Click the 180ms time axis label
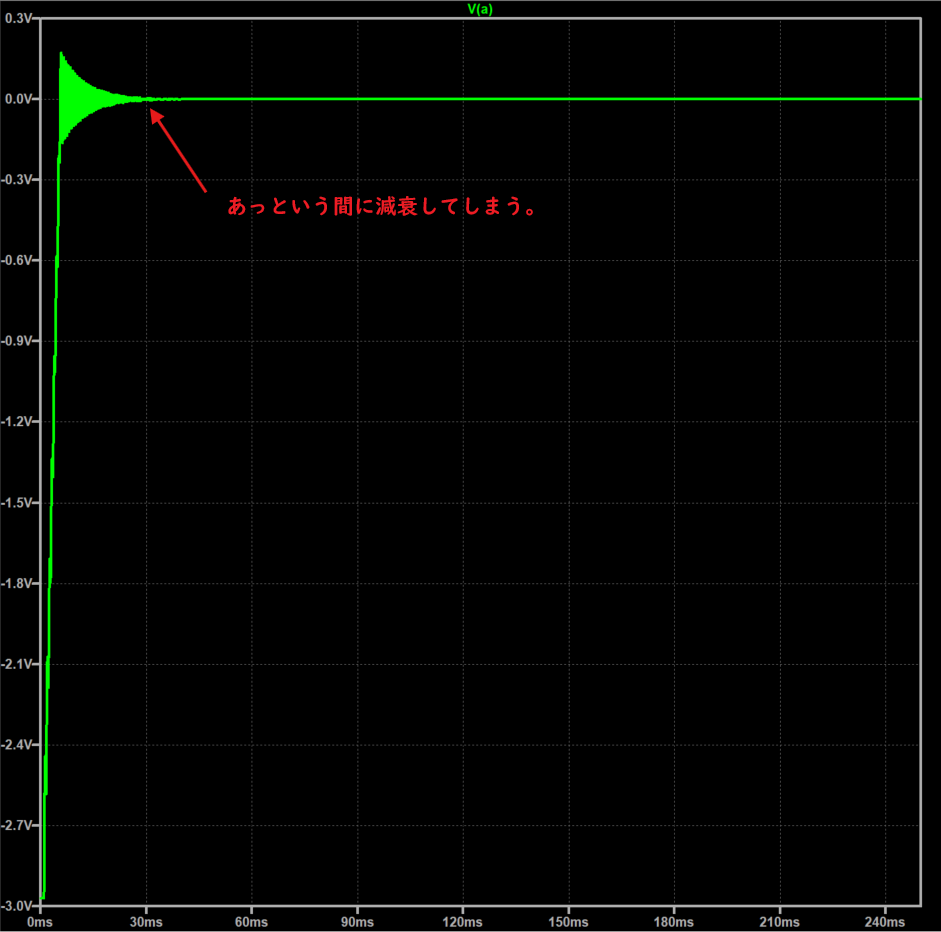Viewport: 941px width, 932px height. coord(673,920)
